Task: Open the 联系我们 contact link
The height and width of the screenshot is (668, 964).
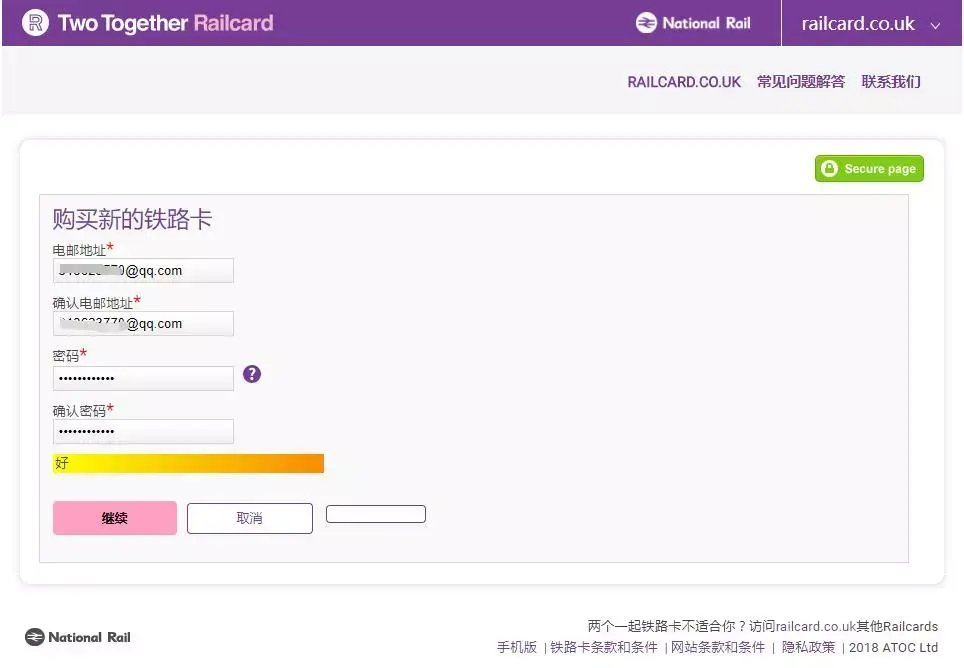Action: (890, 81)
